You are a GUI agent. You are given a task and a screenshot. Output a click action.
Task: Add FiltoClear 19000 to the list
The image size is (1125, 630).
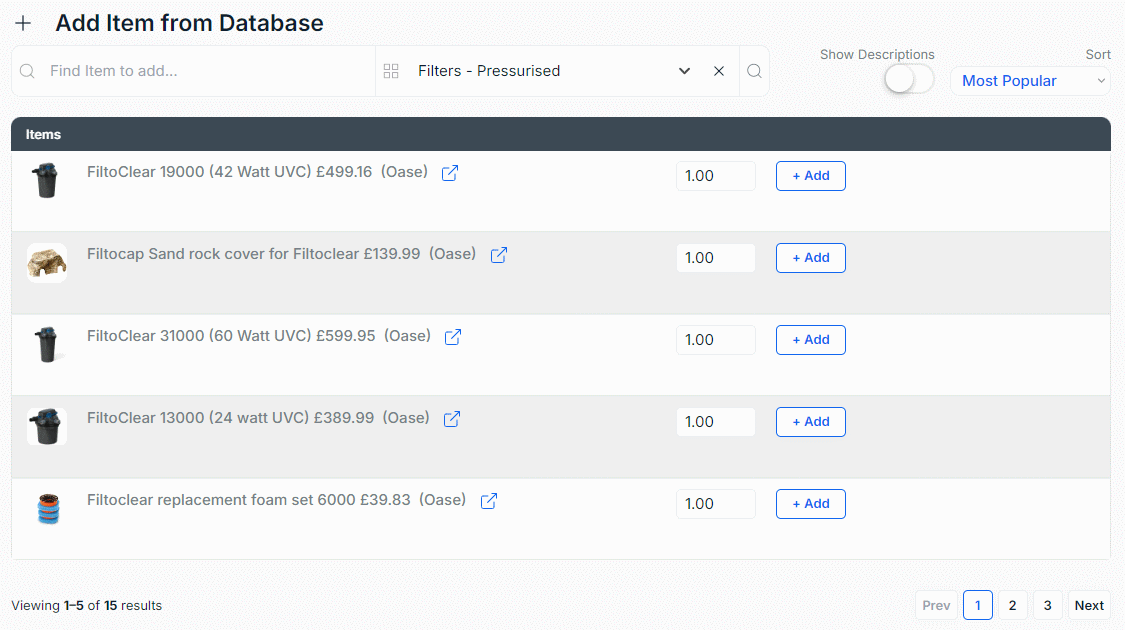click(811, 176)
